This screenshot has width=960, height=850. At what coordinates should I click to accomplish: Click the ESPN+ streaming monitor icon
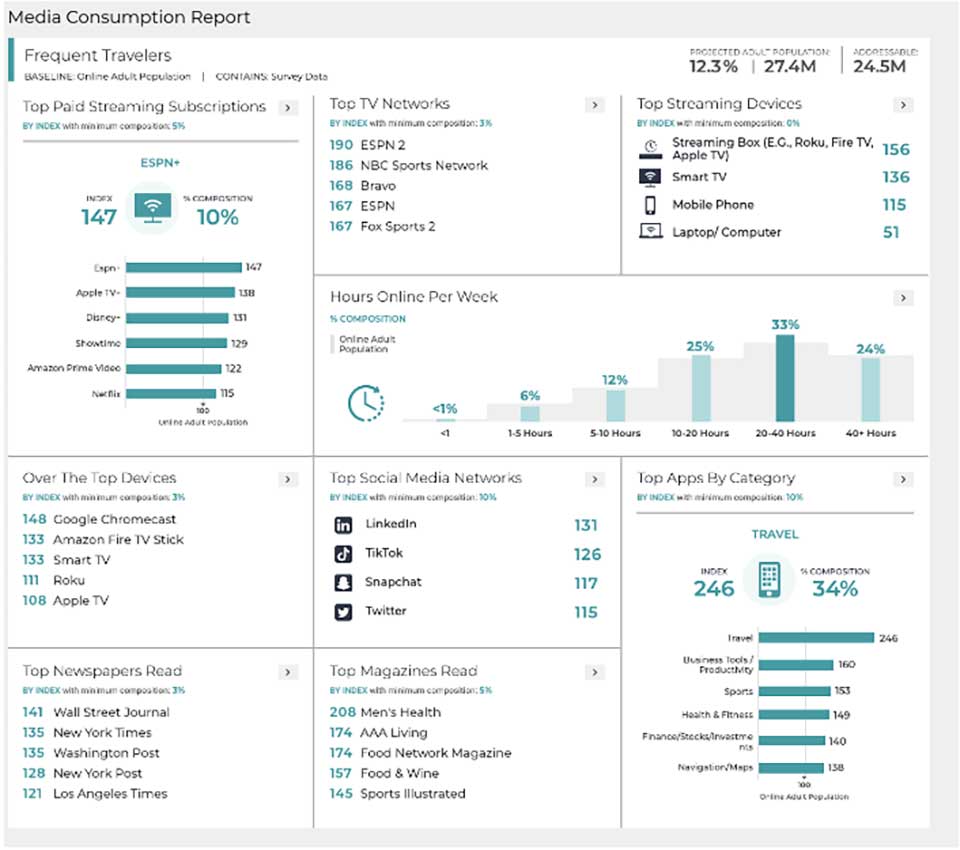(x=152, y=208)
